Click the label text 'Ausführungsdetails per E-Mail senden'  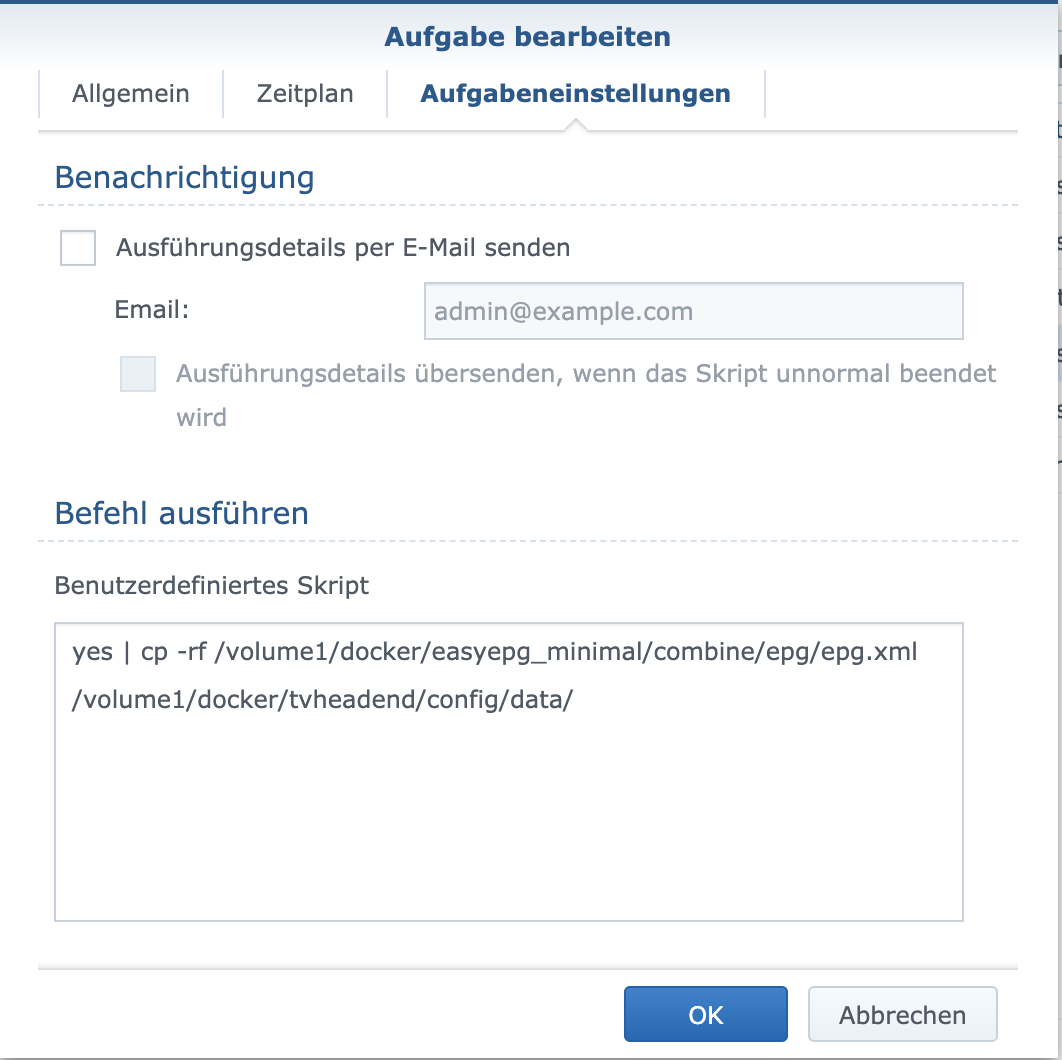pos(343,248)
